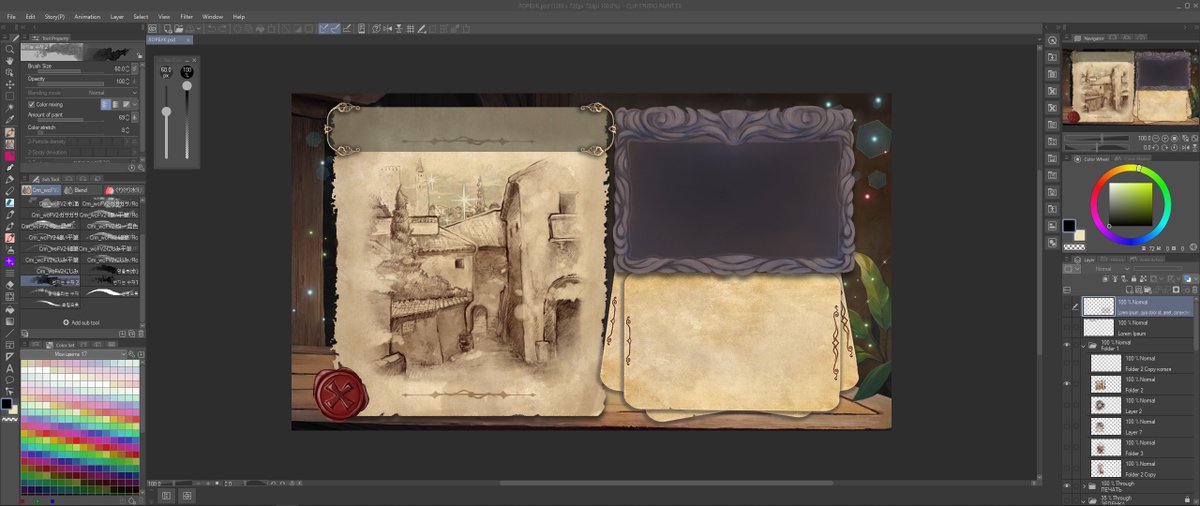Expand the Amount of paint dynamics button
1200x506 pixels.
pos(136,118)
